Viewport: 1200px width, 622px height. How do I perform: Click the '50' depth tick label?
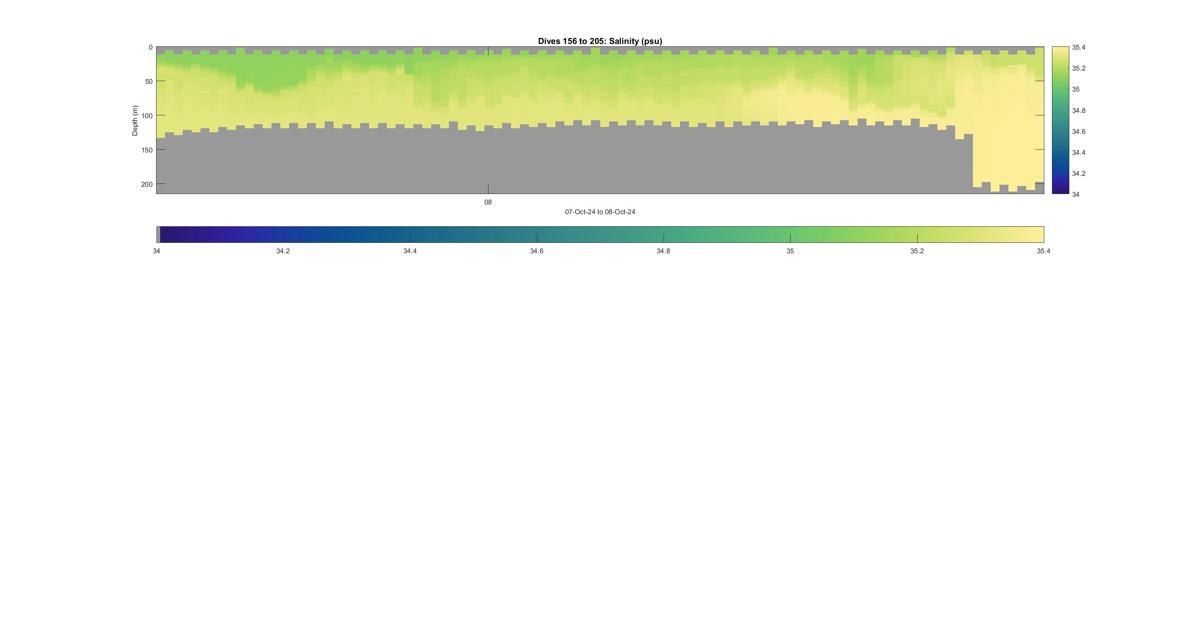pyautogui.click(x=148, y=82)
